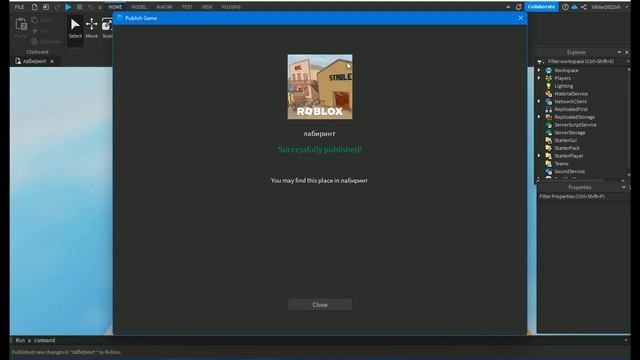
Task: Open the Explorer panel options chevron
Action: tap(619, 52)
